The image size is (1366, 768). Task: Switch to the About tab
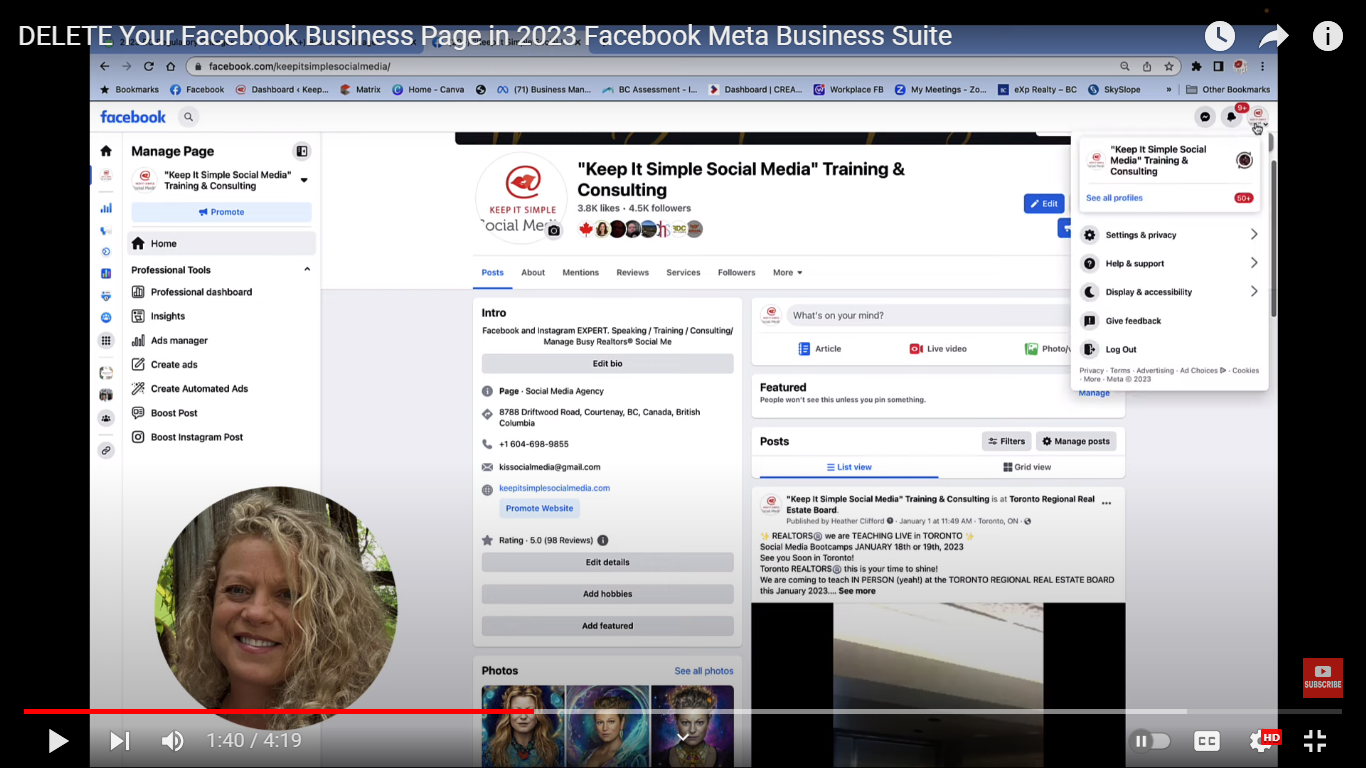click(x=533, y=272)
